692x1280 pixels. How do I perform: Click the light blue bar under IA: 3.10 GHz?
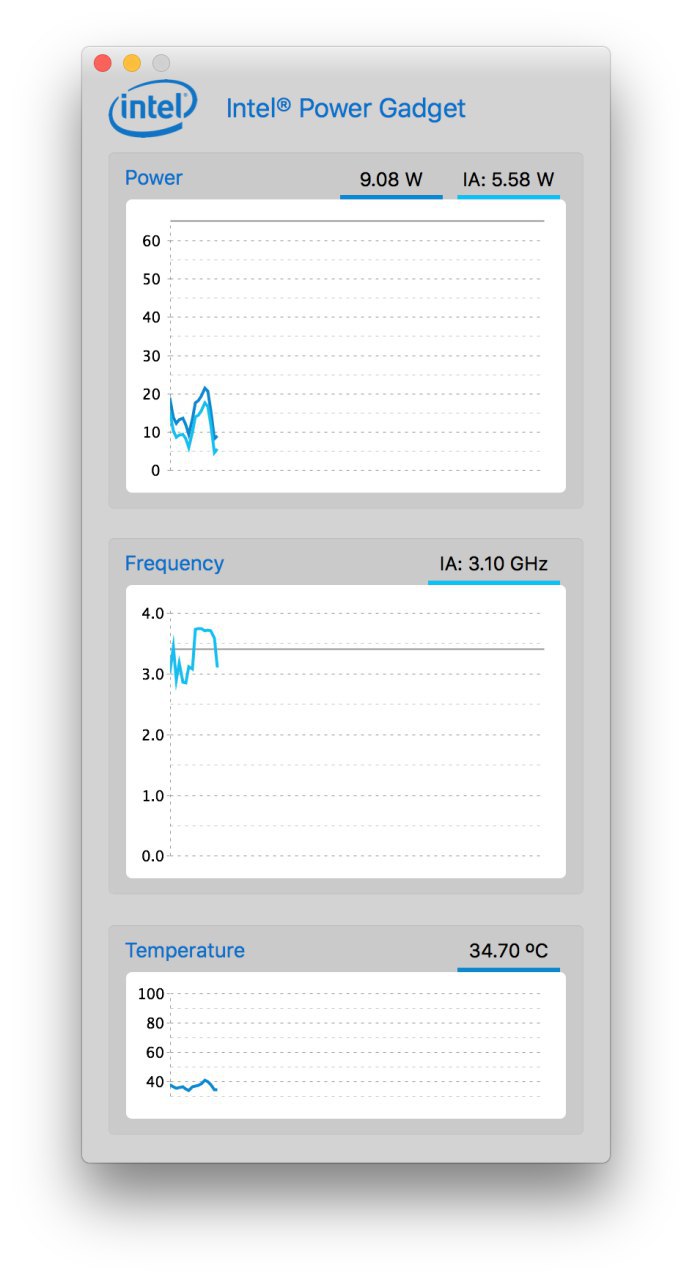tap(494, 582)
